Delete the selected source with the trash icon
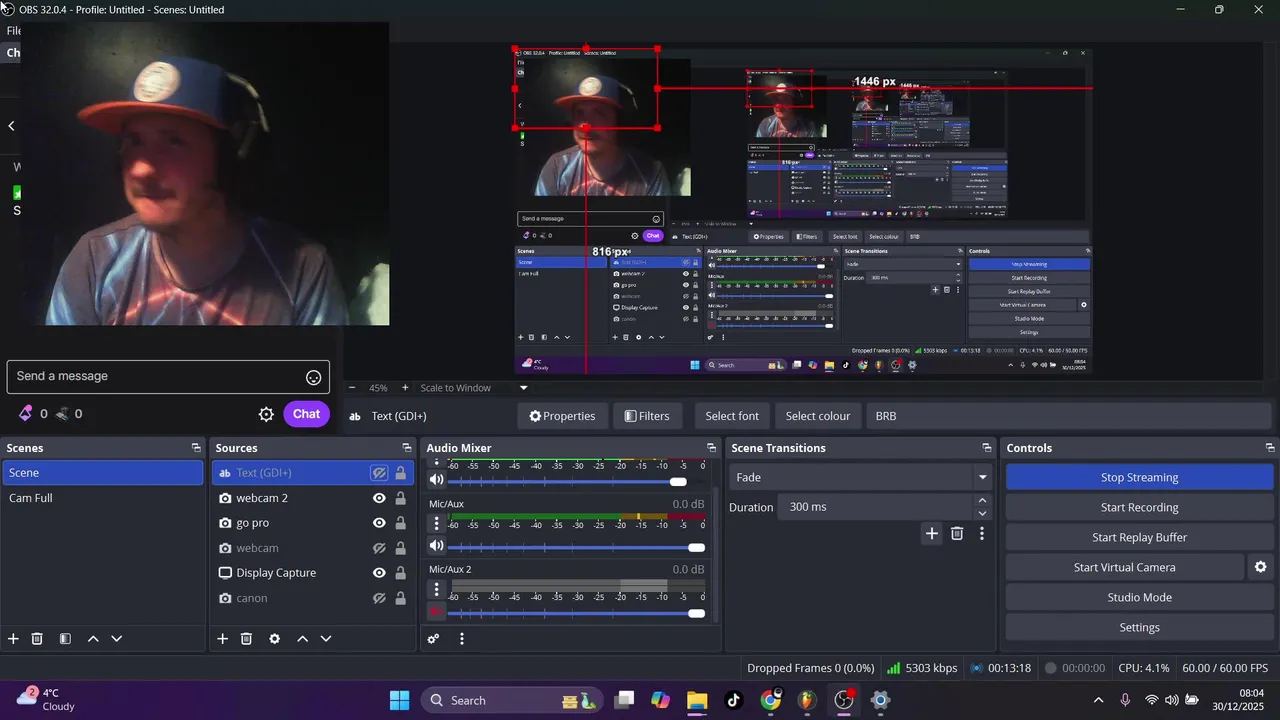The height and width of the screenshot is (720, 1280). tap(246, 638)
